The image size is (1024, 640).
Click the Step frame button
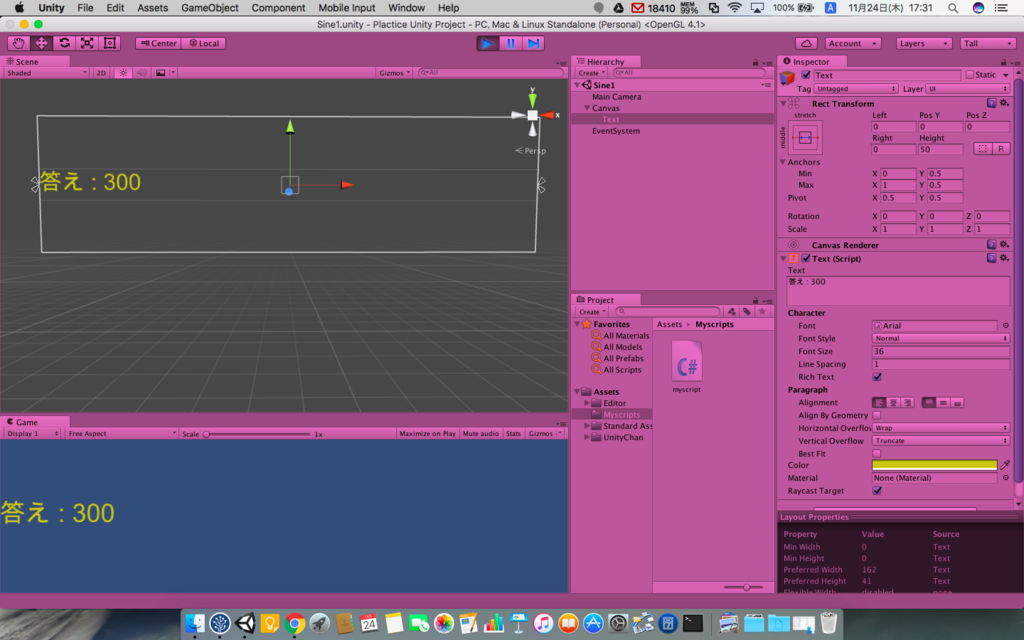[533, 43]
